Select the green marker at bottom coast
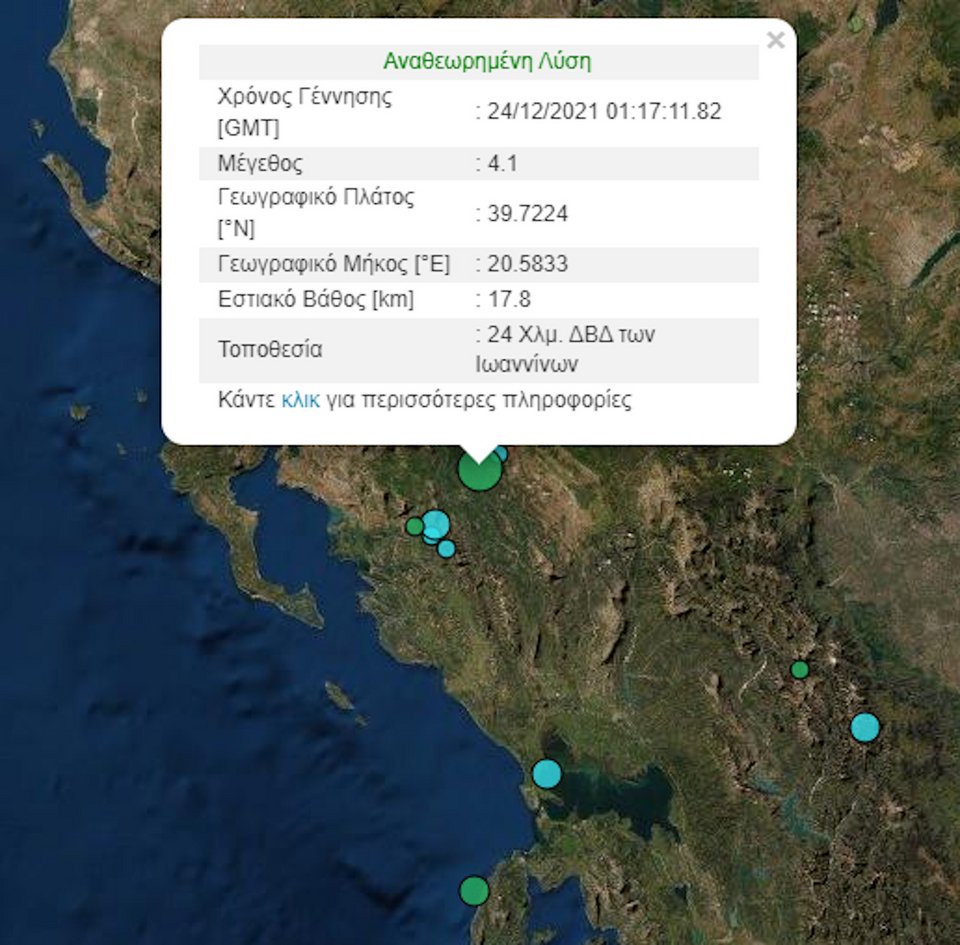The height and width of the screenshot is (945, 960). point(474,891)
